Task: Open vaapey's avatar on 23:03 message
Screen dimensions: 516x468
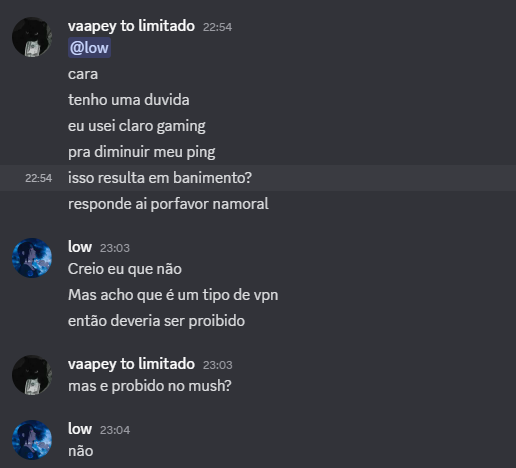Action: [32, 375]
